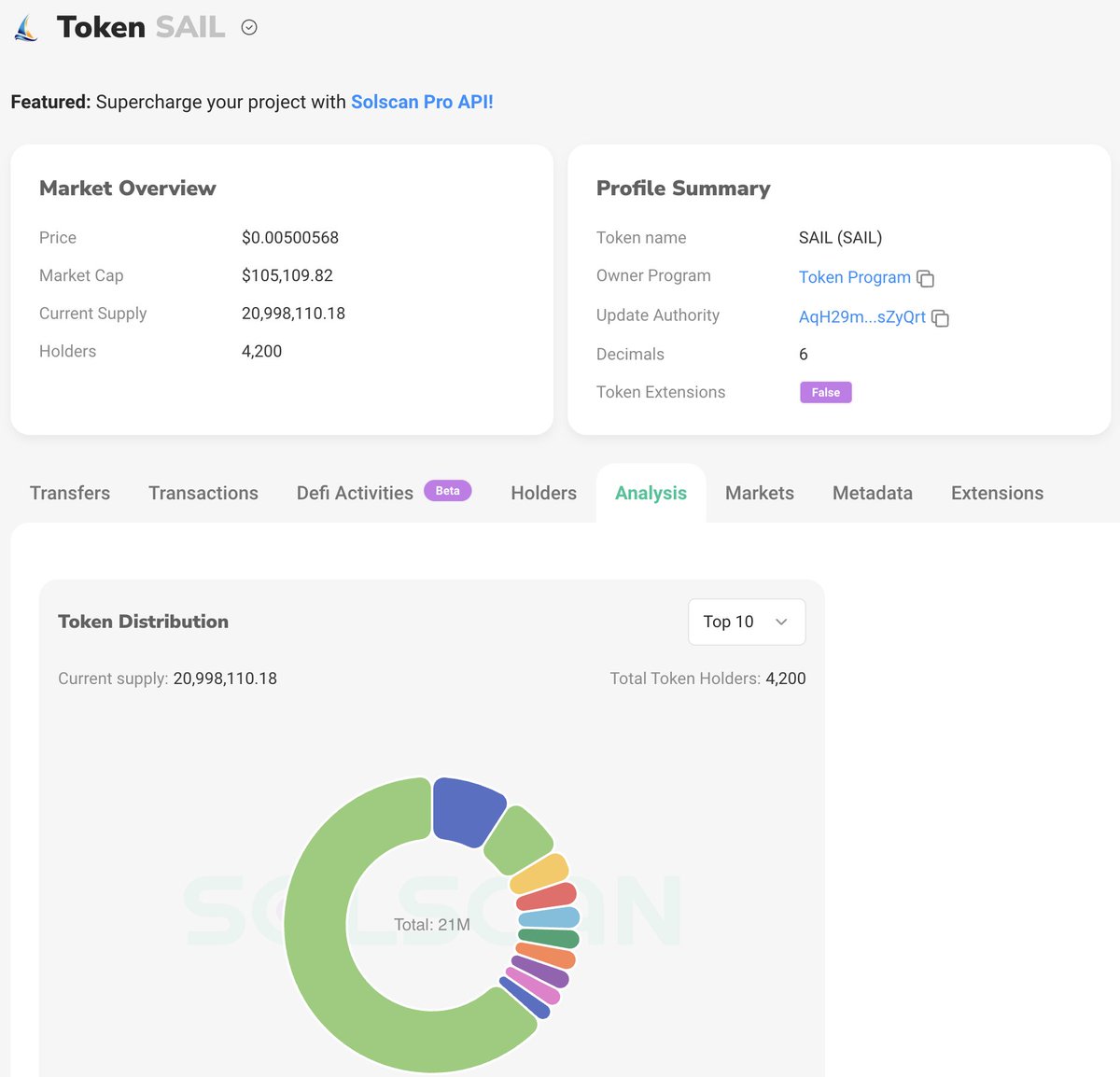
Task: Click the Total: 21M chart label
Action: coord(432,925)
